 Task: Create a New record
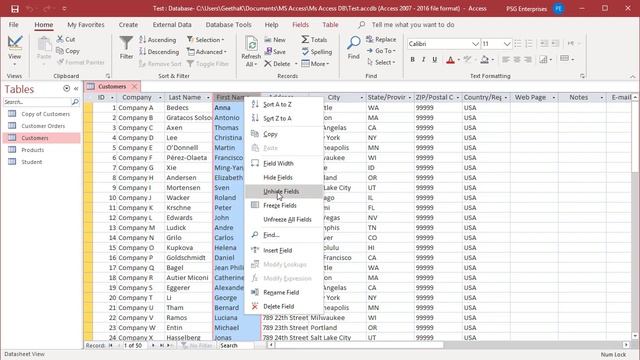pyautogui.click(x=275, y=40)
